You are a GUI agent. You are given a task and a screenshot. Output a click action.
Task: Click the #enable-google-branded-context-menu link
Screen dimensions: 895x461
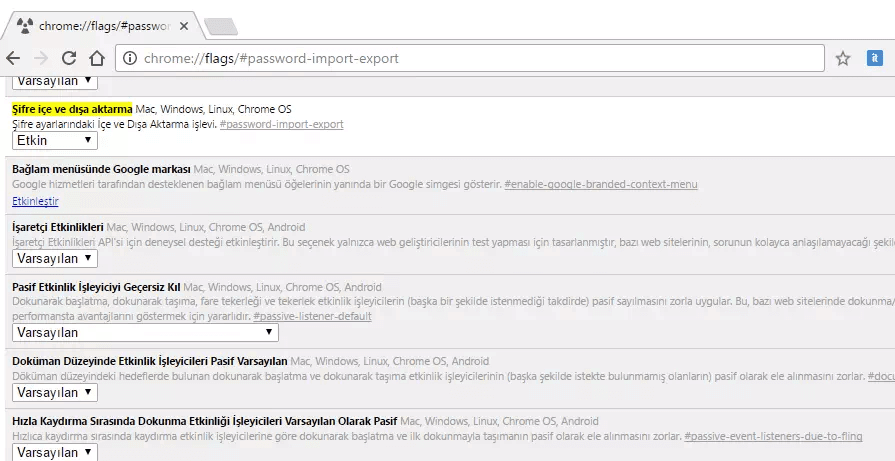(x=600, y=185)
